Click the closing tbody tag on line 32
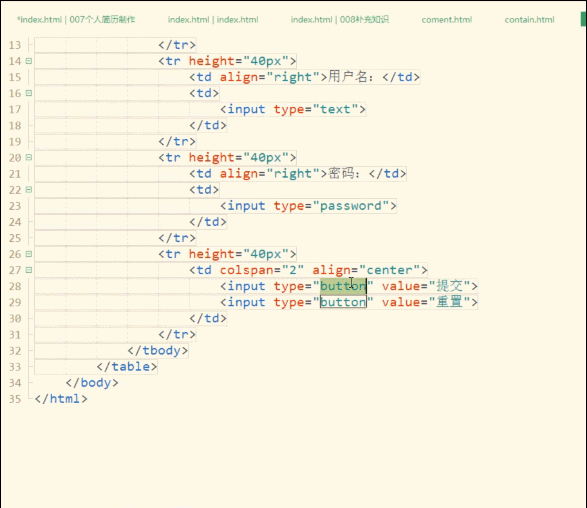The height and width of the screenshot is (508, 587). coord(158,351)
